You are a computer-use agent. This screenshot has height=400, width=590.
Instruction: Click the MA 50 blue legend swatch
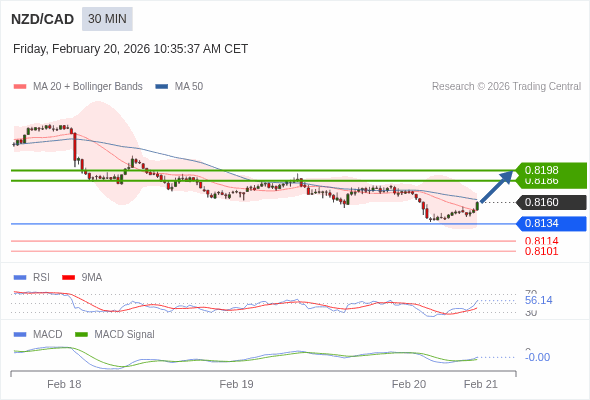pyautogui.click(x=162, y=87)
